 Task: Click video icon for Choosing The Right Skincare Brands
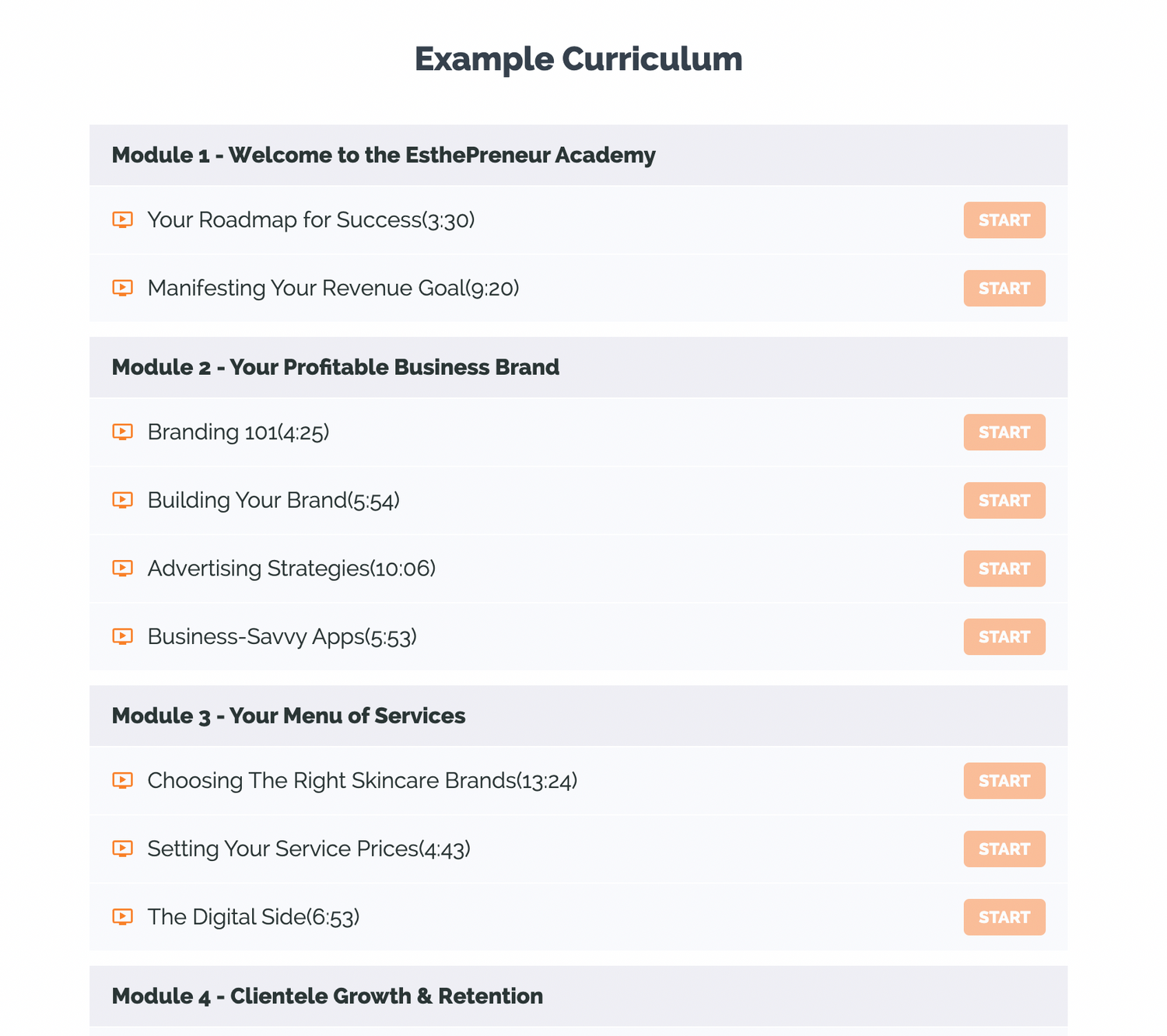pos(122,781)
